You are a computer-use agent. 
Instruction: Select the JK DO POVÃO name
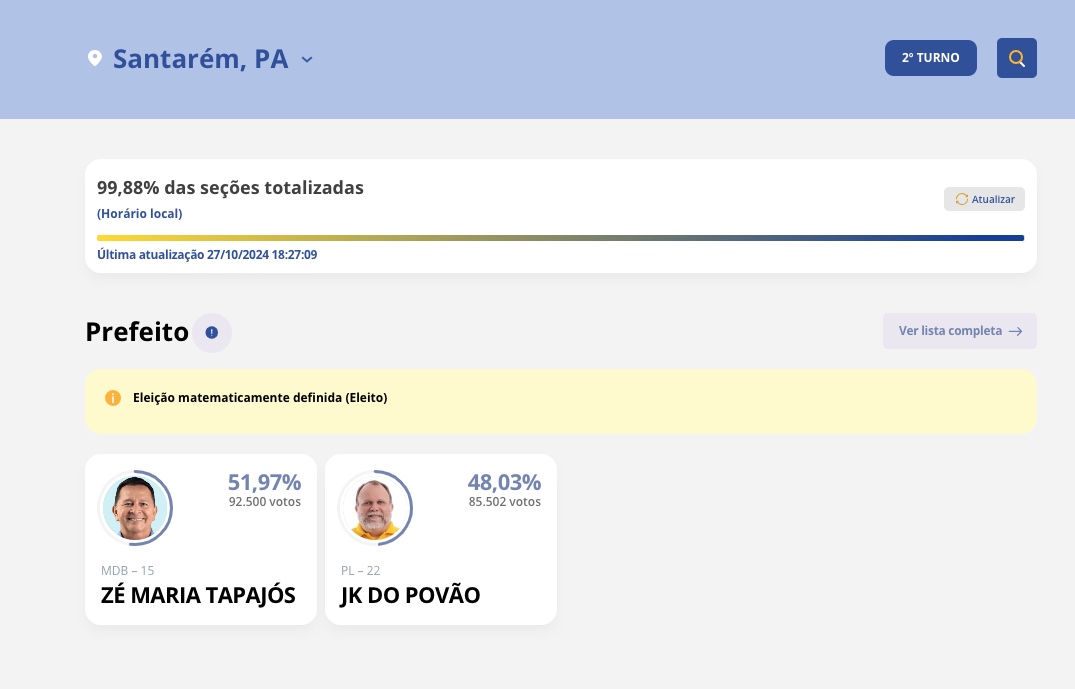(410, 595)
